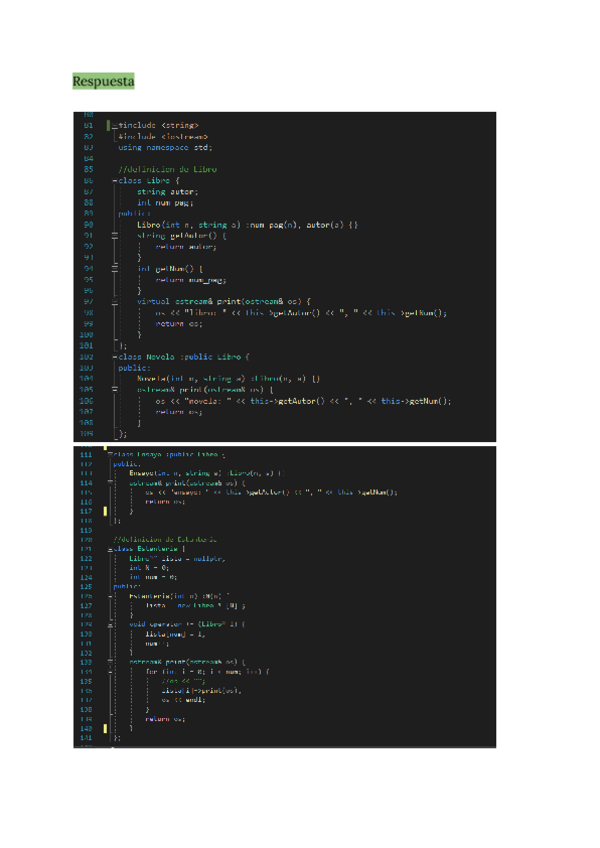600x848 pixels.
Task: Click the "int num_pag;" member declaration
Action: (x=165, y=202)
